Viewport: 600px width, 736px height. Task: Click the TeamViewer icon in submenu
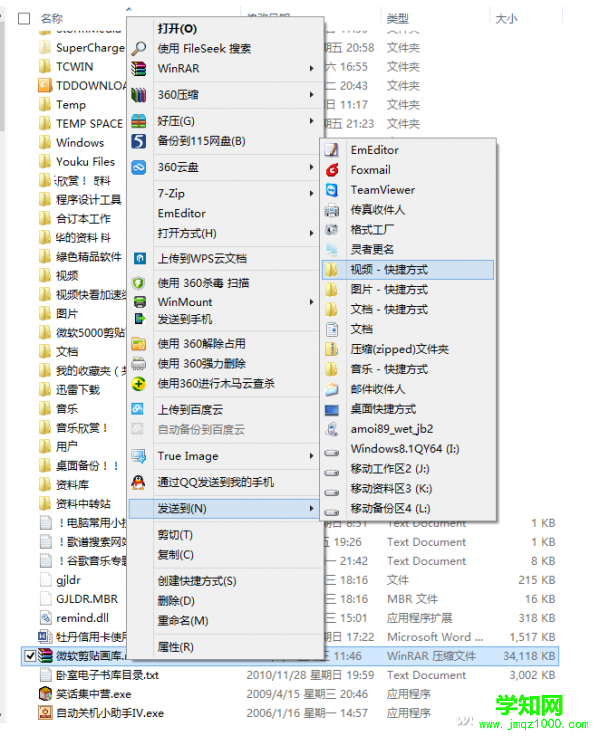tap(332, 190)
